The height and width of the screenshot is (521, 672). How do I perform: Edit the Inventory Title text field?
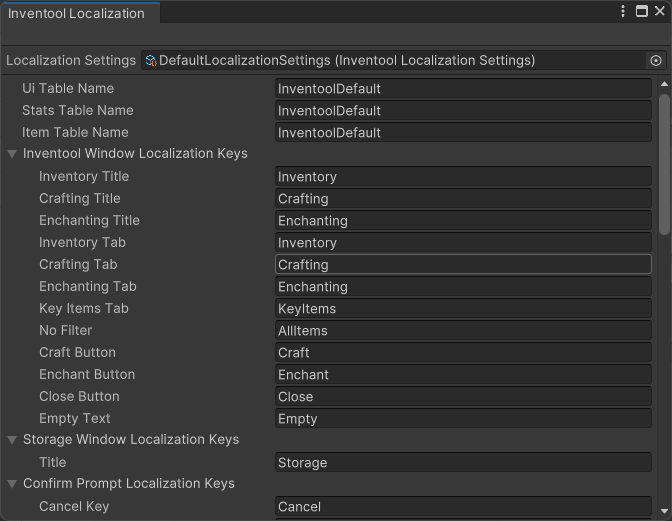pos(463,177)
